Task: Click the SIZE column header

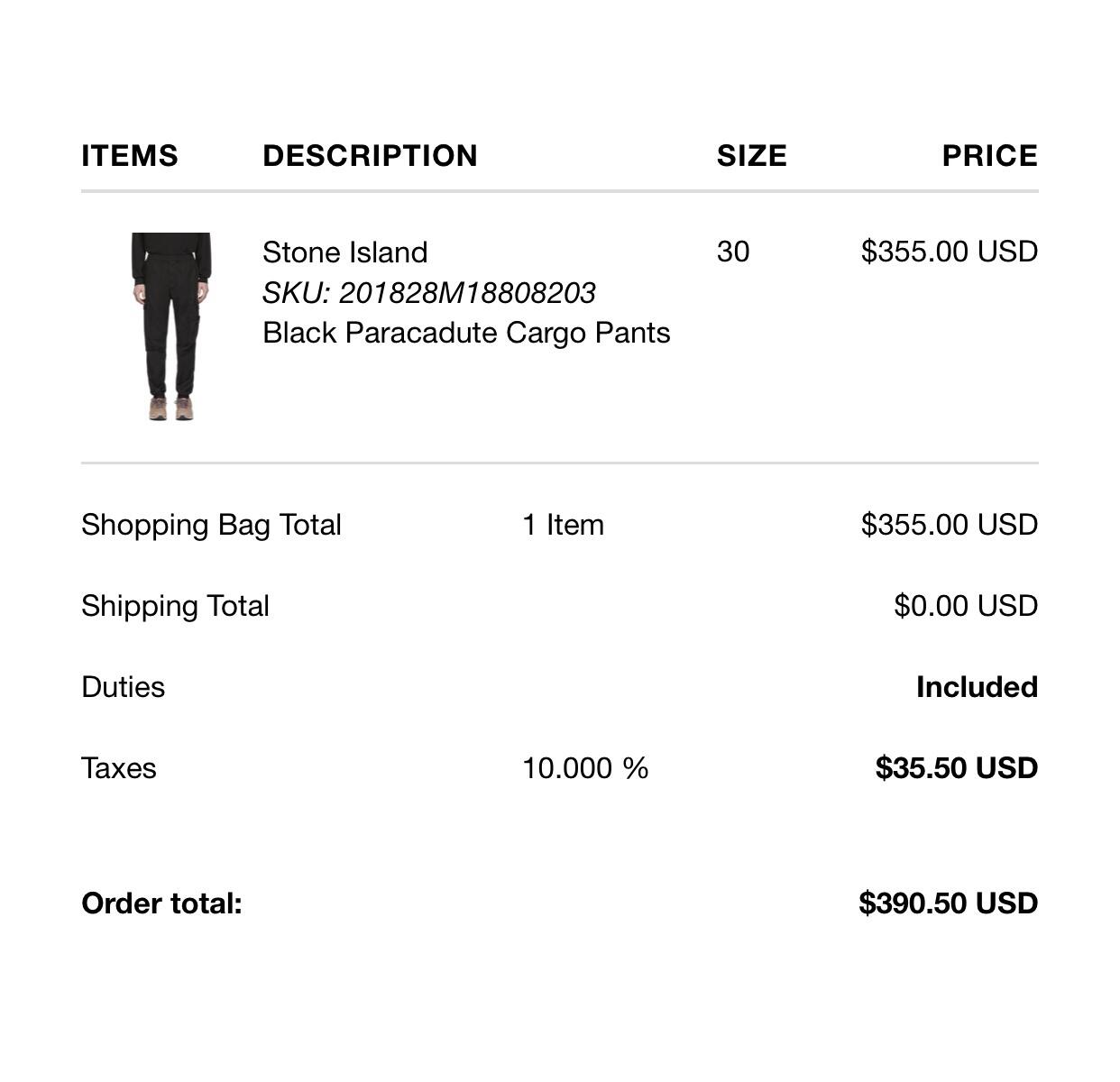Action: click(751, 156)
